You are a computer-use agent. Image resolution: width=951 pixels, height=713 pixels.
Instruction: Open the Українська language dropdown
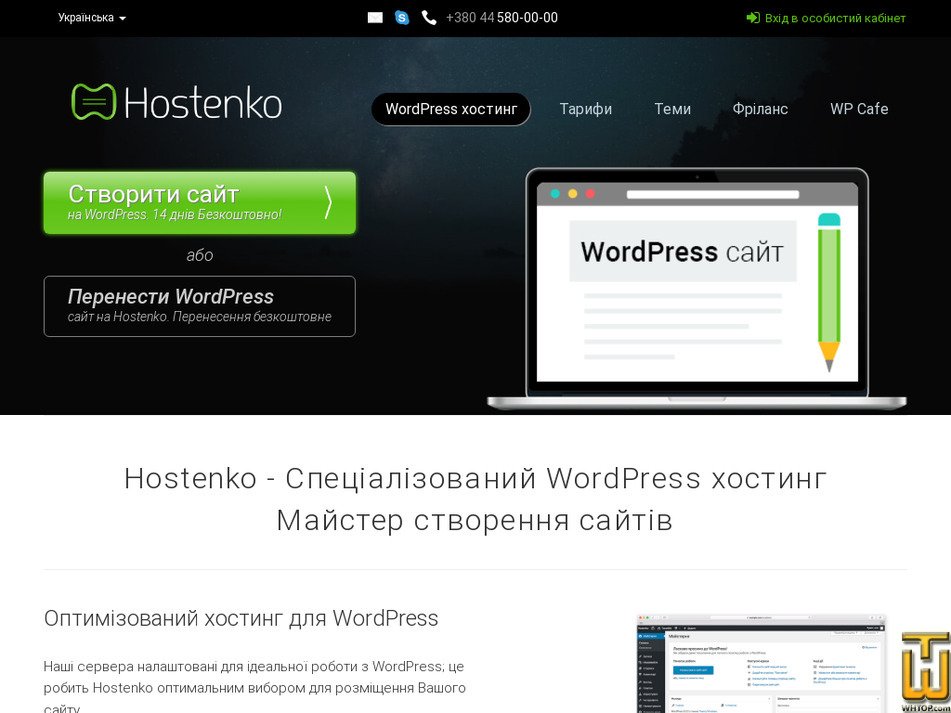(89, 17)
